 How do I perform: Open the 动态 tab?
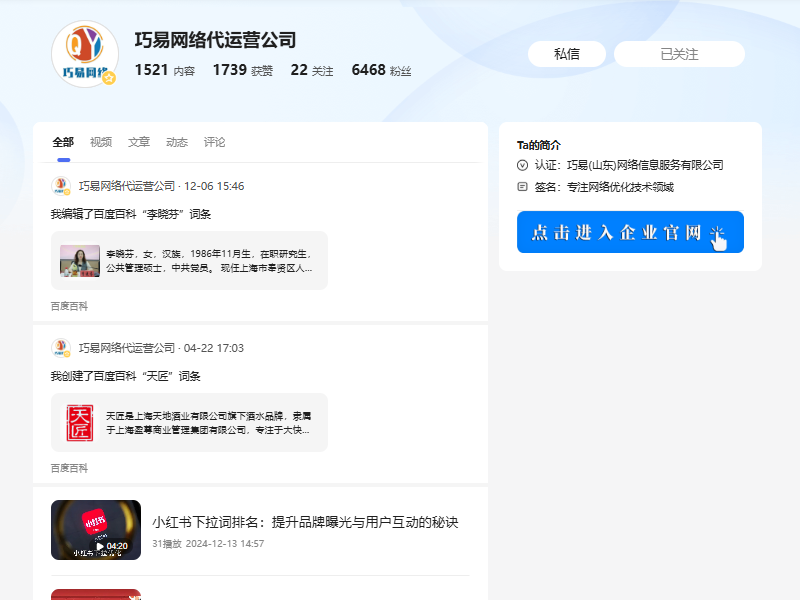pyautogui.click(x=177, y=142)
